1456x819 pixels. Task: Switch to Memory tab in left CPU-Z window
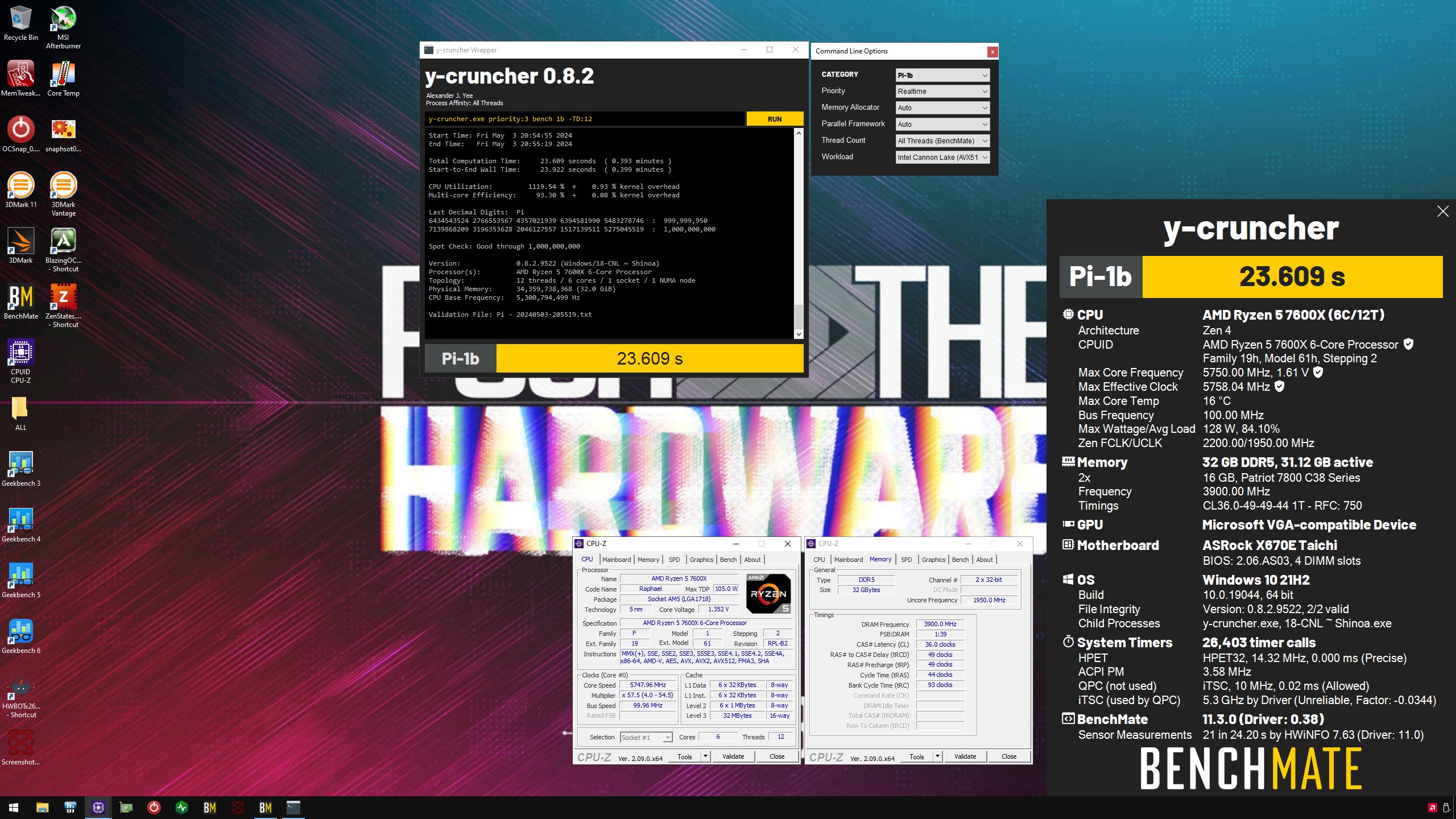coord(648,560)
